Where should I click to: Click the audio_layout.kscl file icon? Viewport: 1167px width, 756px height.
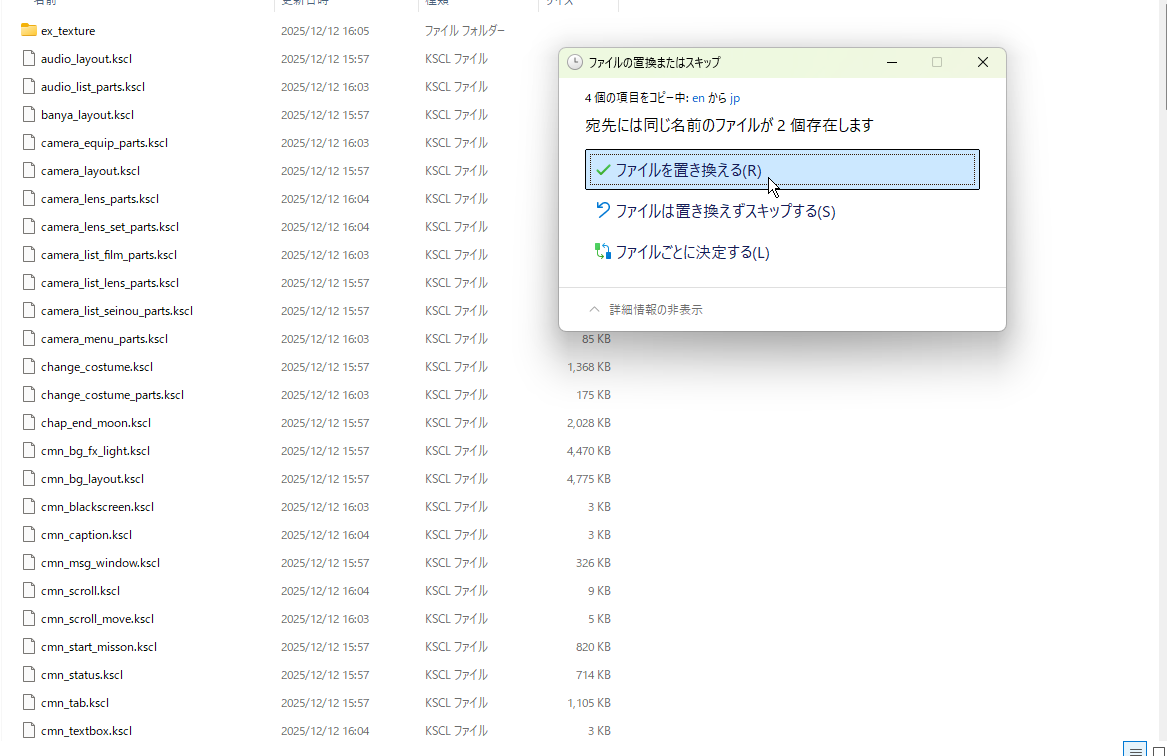pyautogui.click(x=29, y=59)
